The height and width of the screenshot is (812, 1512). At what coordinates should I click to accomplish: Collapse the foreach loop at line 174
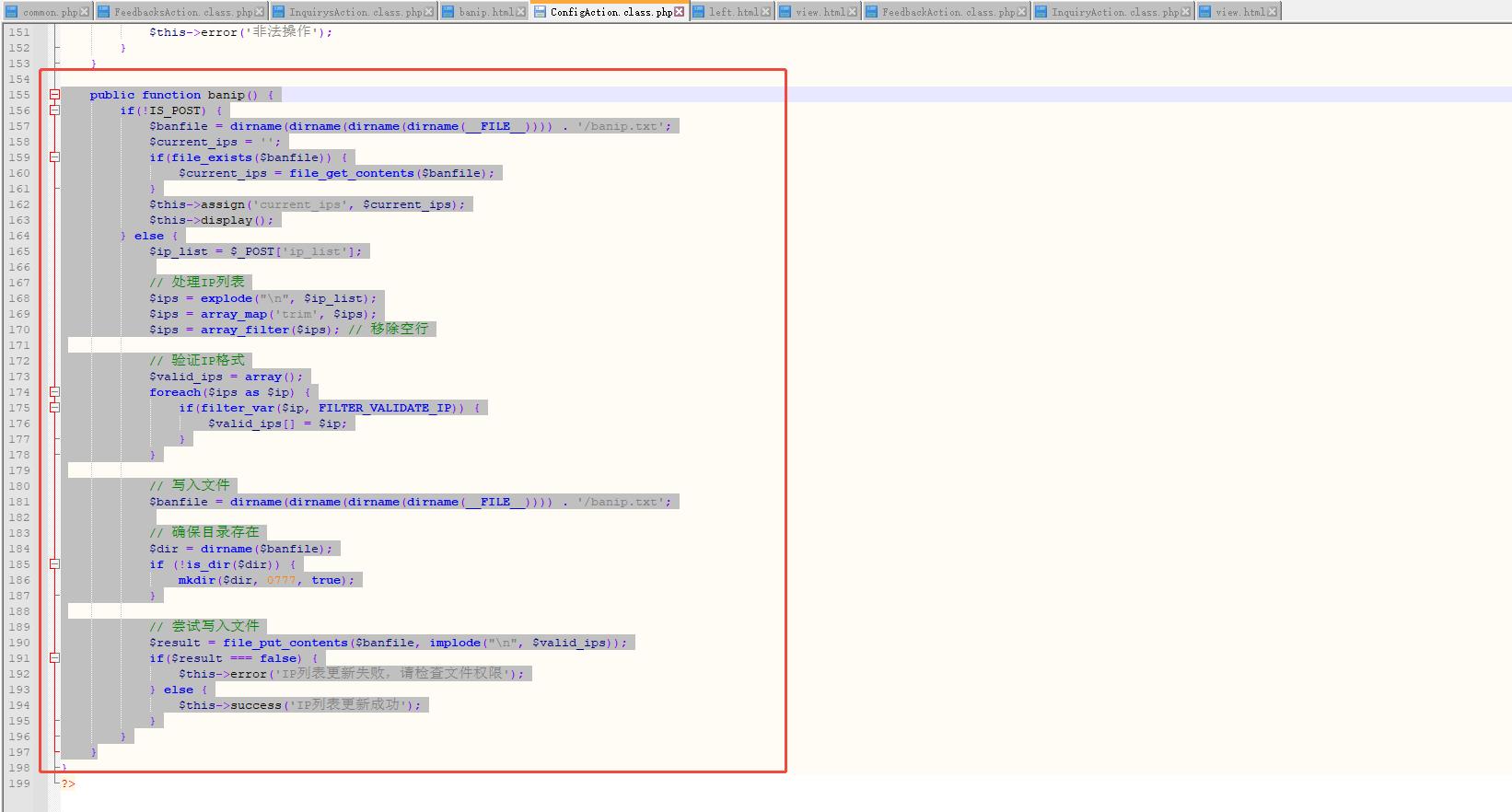(x=55, y=392)
